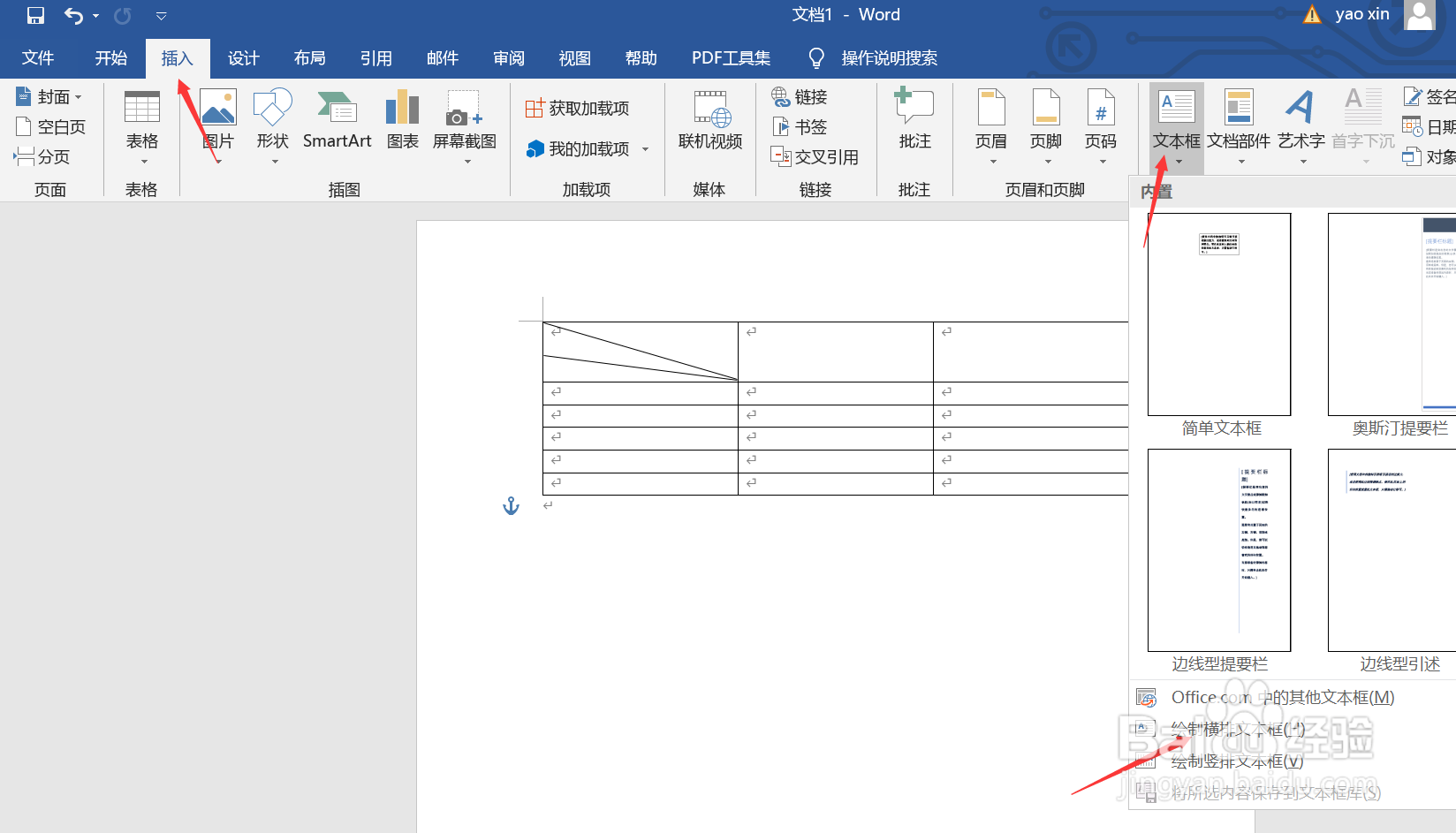Choose 绘制横排文本框 from the menu
The width and height of the screenshot is (1456, 833).
pyautogui.click(x=1231, y=729)
